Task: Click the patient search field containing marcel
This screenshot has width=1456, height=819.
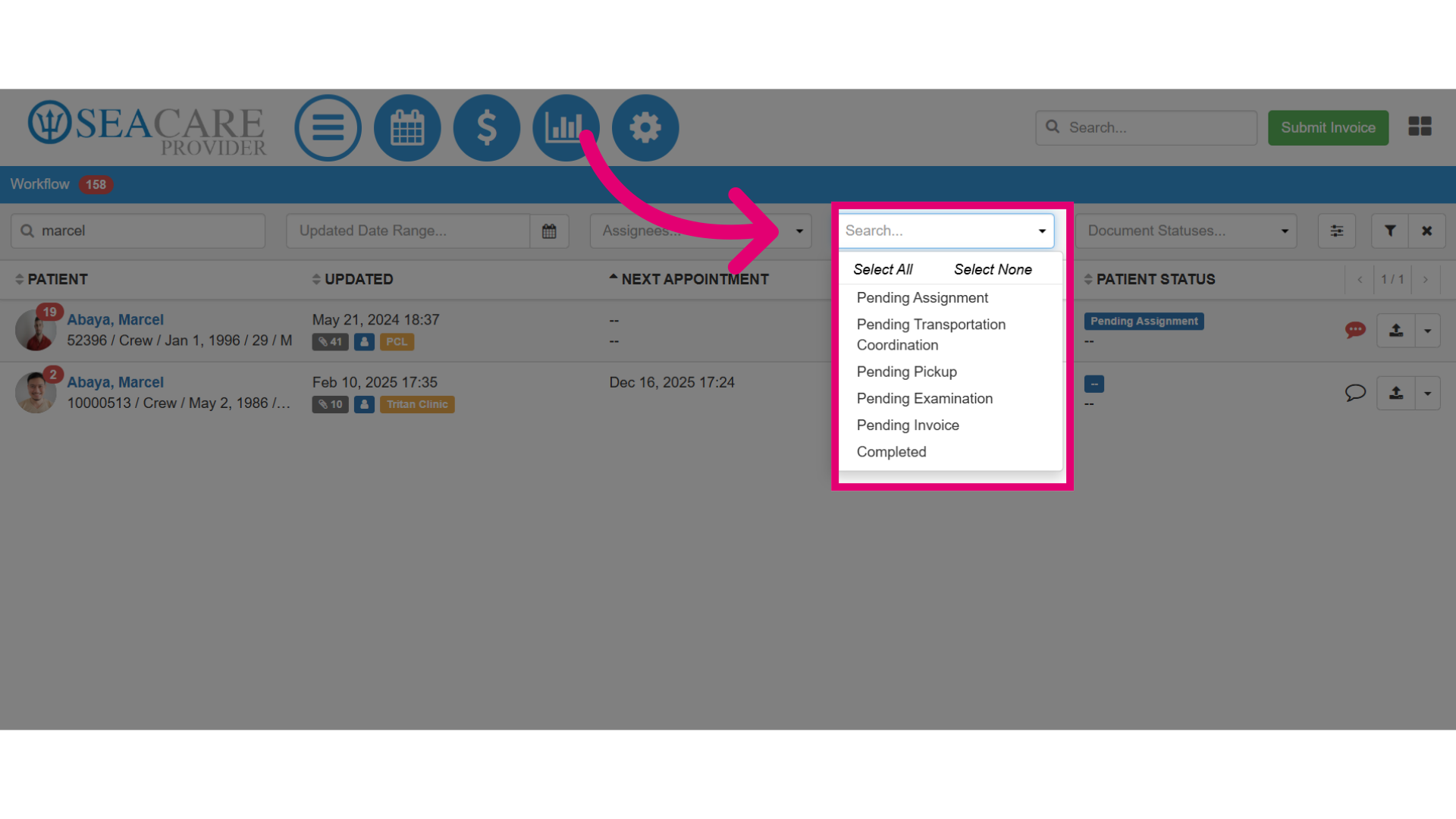Action: pos(138,231)
